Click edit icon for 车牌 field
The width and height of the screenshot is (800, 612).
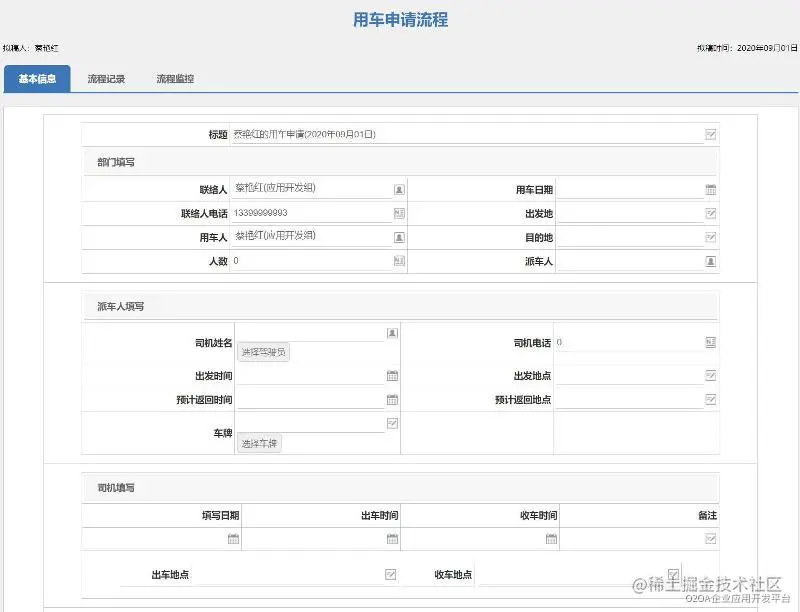392,423
